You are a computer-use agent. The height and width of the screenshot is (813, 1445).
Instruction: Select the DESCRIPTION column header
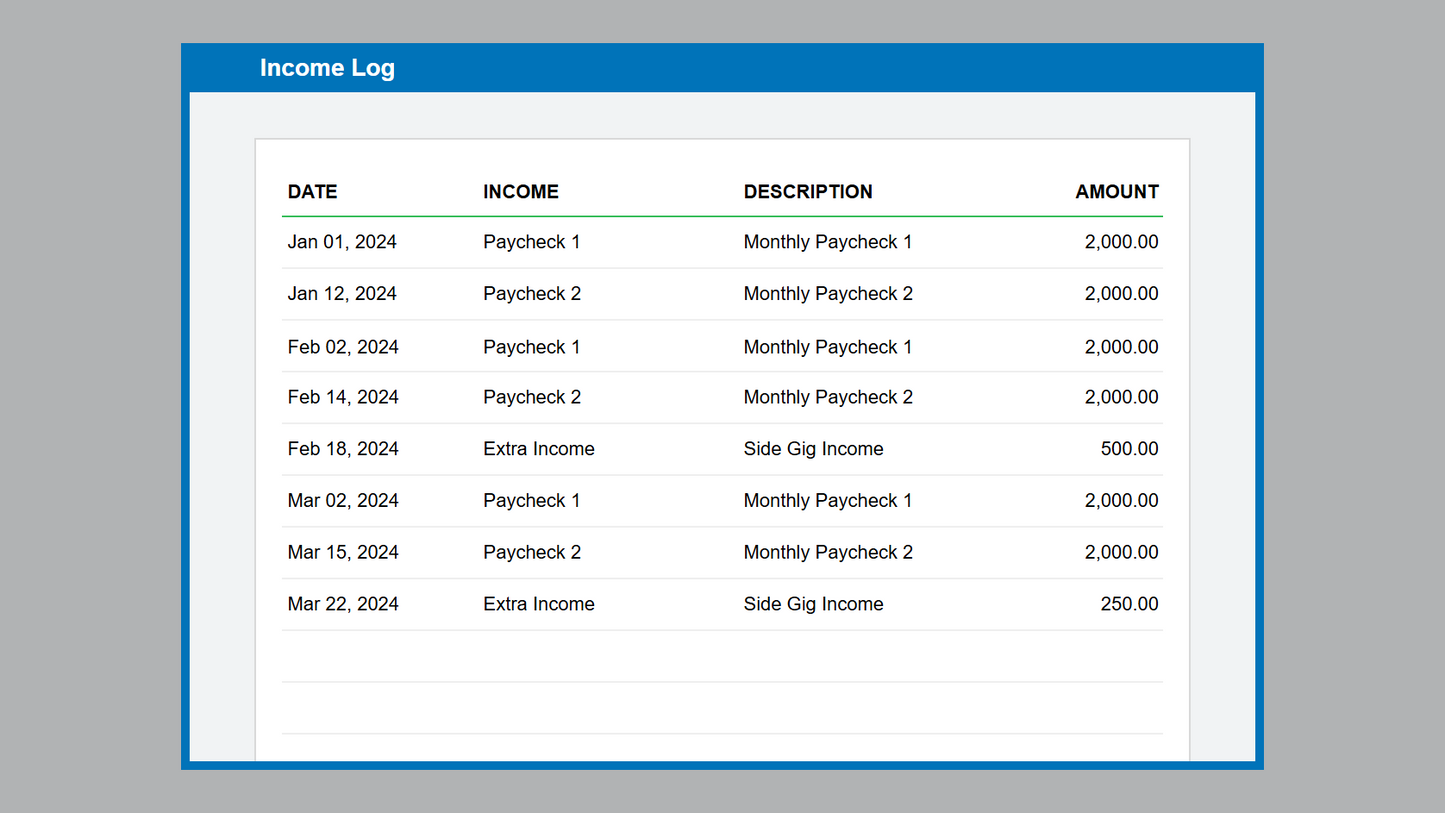[x=808, y=192]
